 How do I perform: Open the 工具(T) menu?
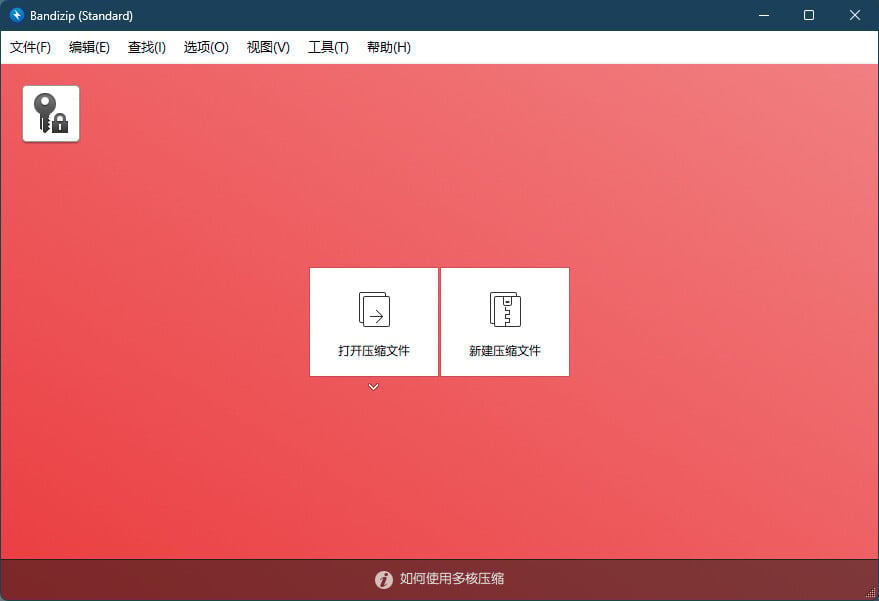click(328, 47)
